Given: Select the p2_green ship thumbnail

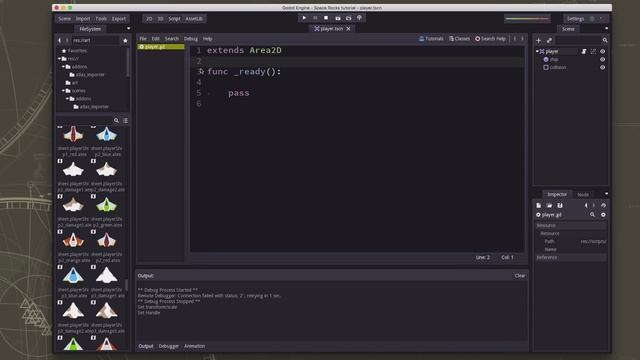Looking at the screenshot, I should 107,205.
